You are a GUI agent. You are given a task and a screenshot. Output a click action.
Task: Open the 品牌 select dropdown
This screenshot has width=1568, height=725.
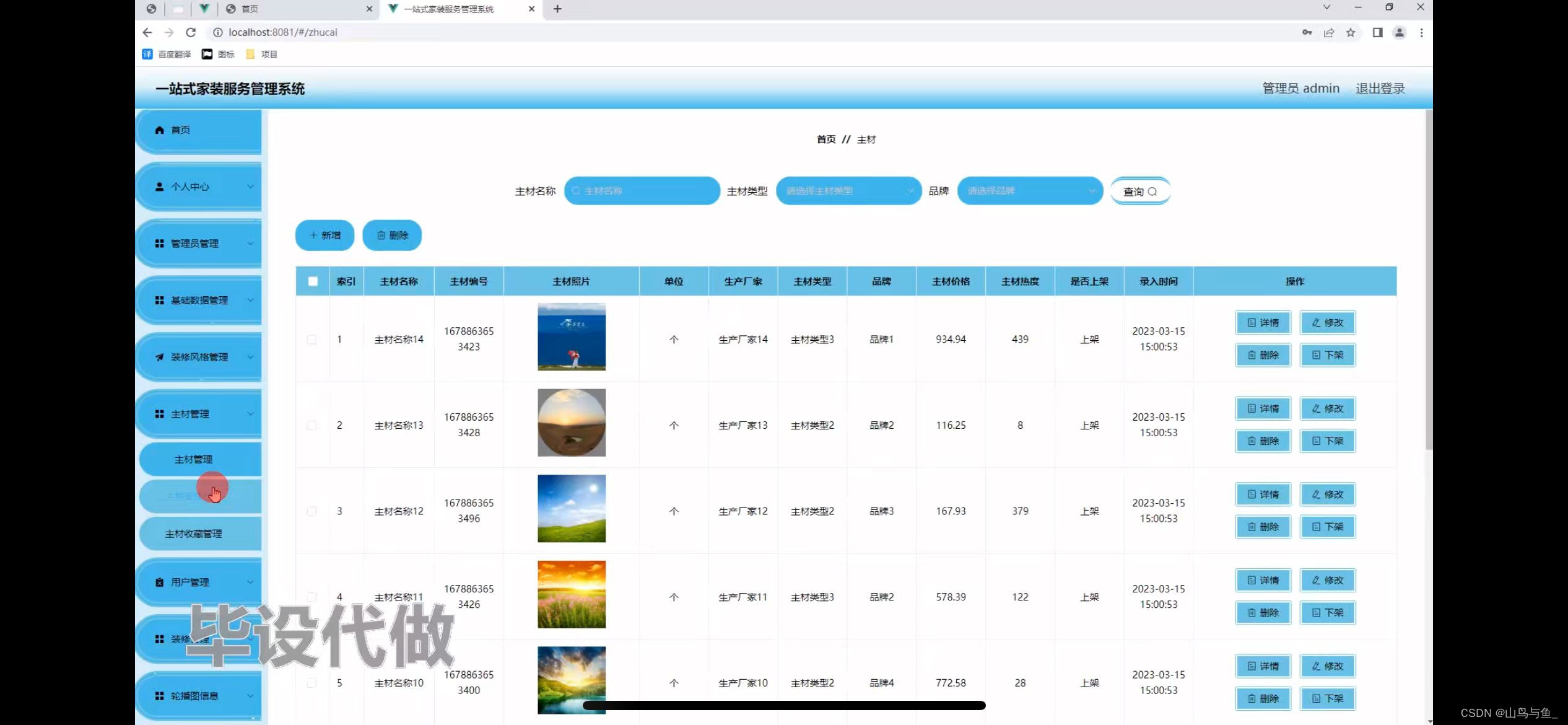click(x=1030, y=191)
